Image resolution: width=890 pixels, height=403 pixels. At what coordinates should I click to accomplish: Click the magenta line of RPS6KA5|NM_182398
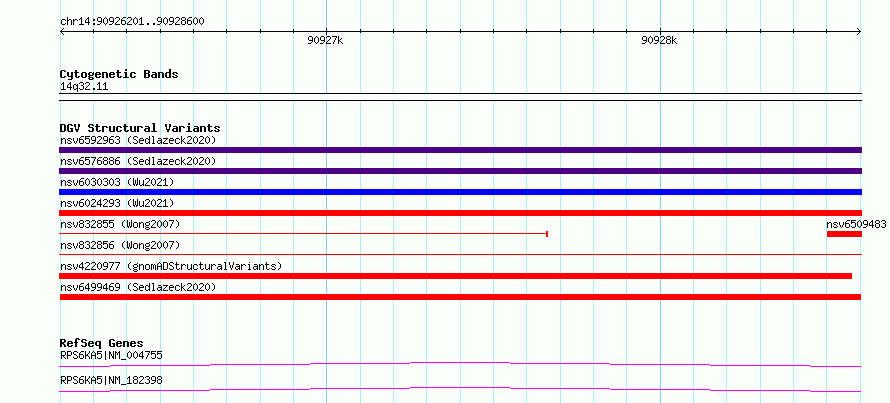460,389
